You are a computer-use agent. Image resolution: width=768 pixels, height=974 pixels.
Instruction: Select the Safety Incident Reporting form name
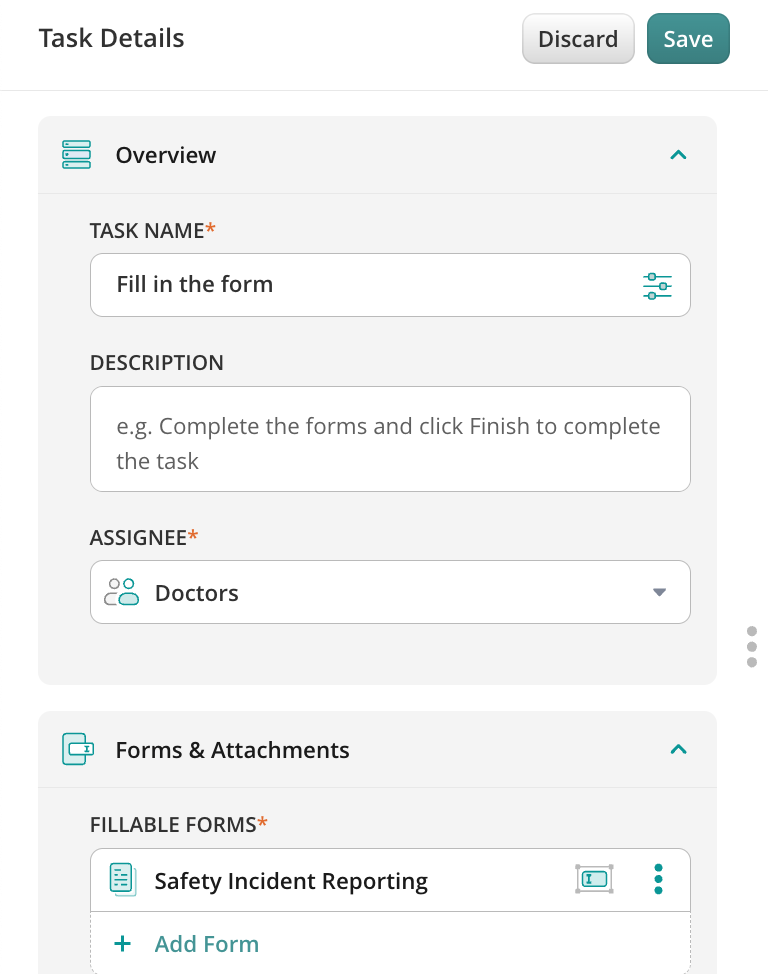point(291,881)
